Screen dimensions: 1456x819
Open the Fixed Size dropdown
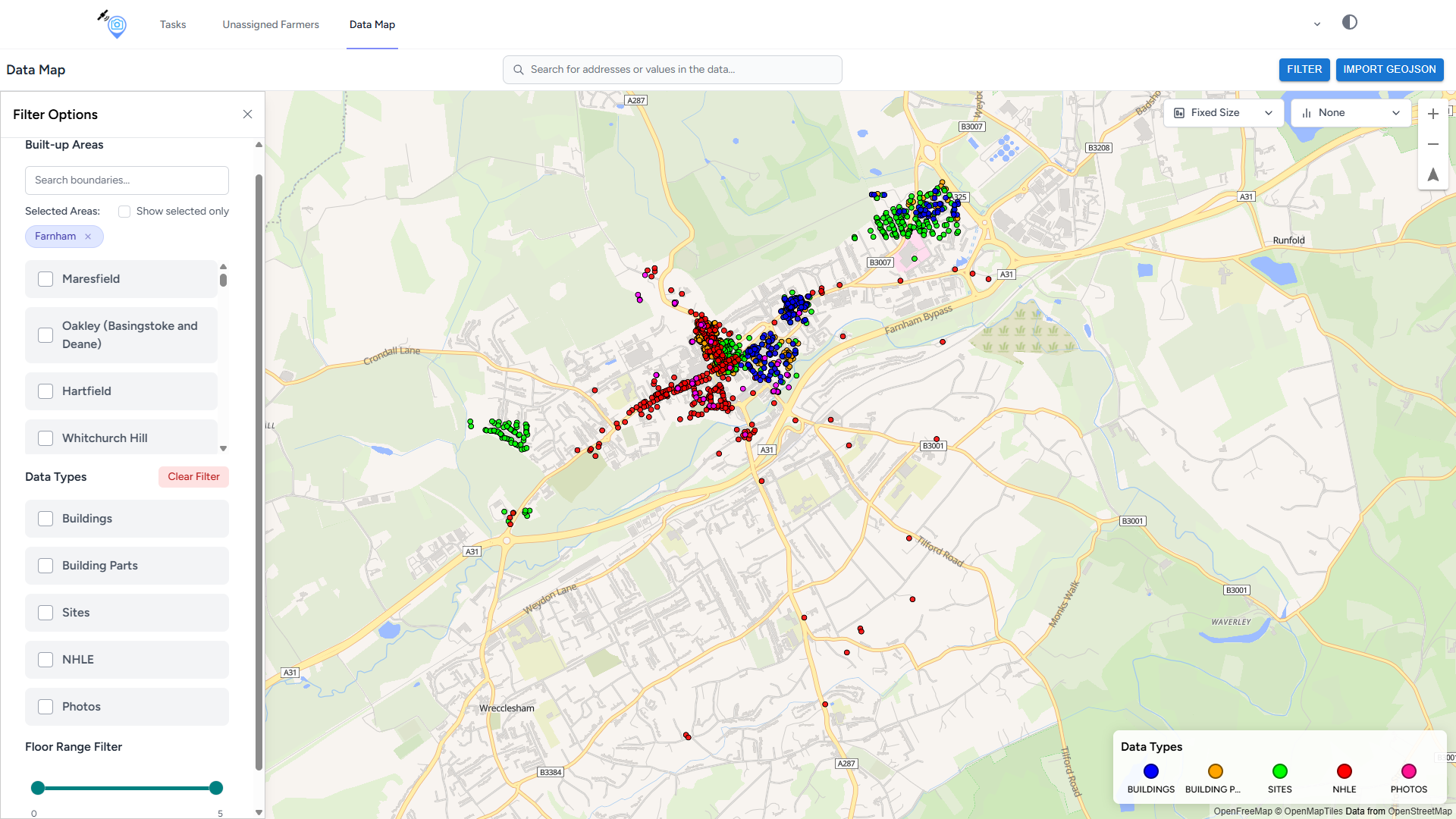pos(1222,113)
